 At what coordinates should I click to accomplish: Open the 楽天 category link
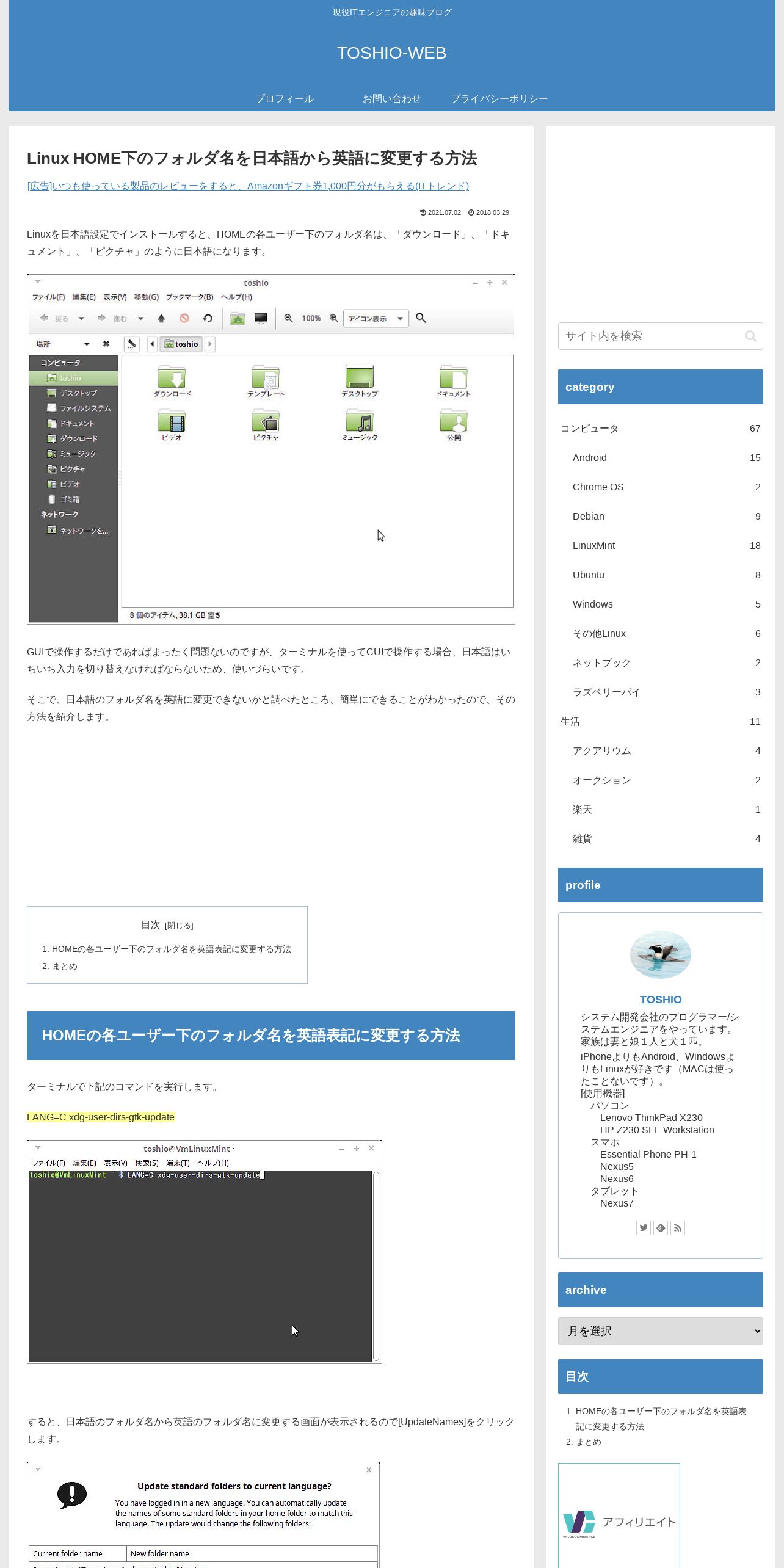(x=667, y=809)
